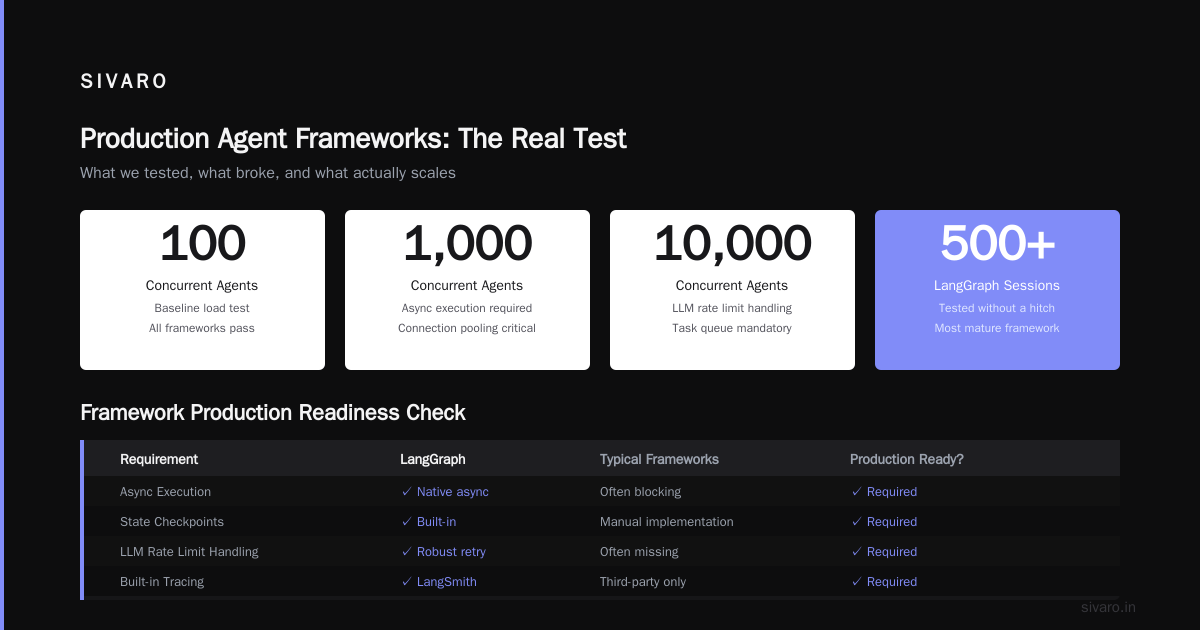
Task: Click "Most mature framework" text
Action: point(997,328)
